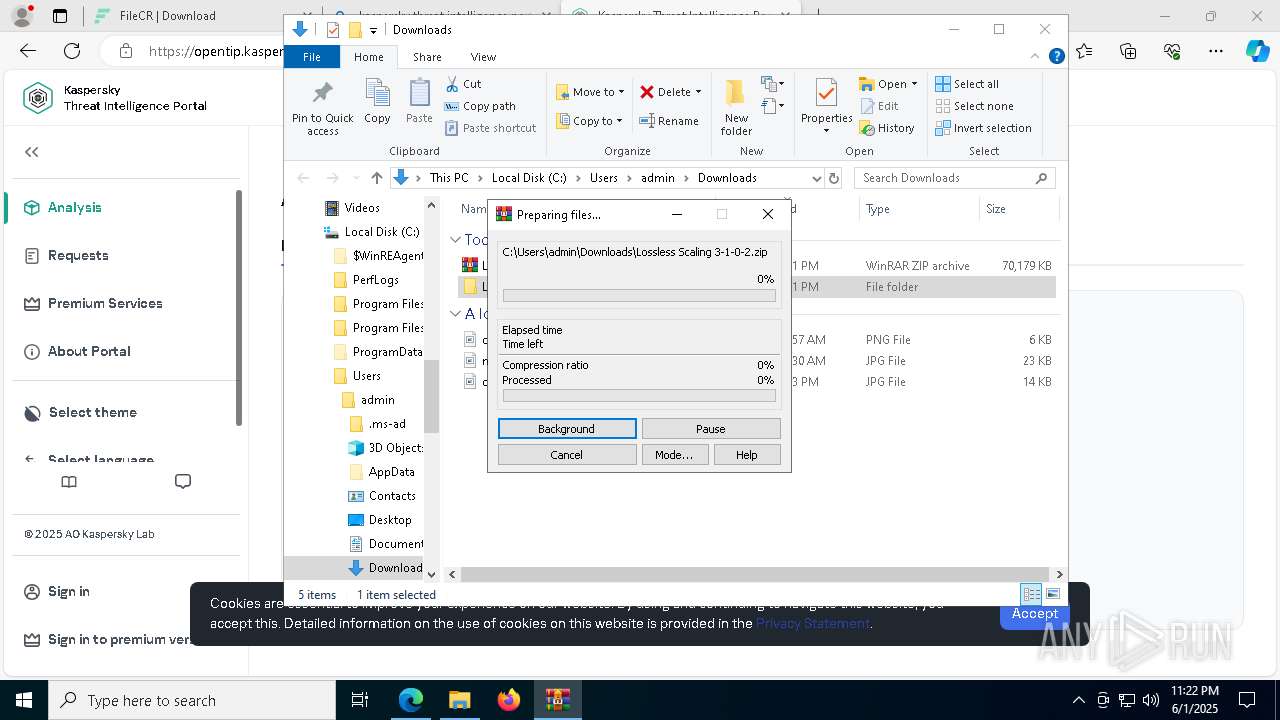1280x720 pixels.
Task: Switch to the View ribbon tab
Action: (483, 57)
